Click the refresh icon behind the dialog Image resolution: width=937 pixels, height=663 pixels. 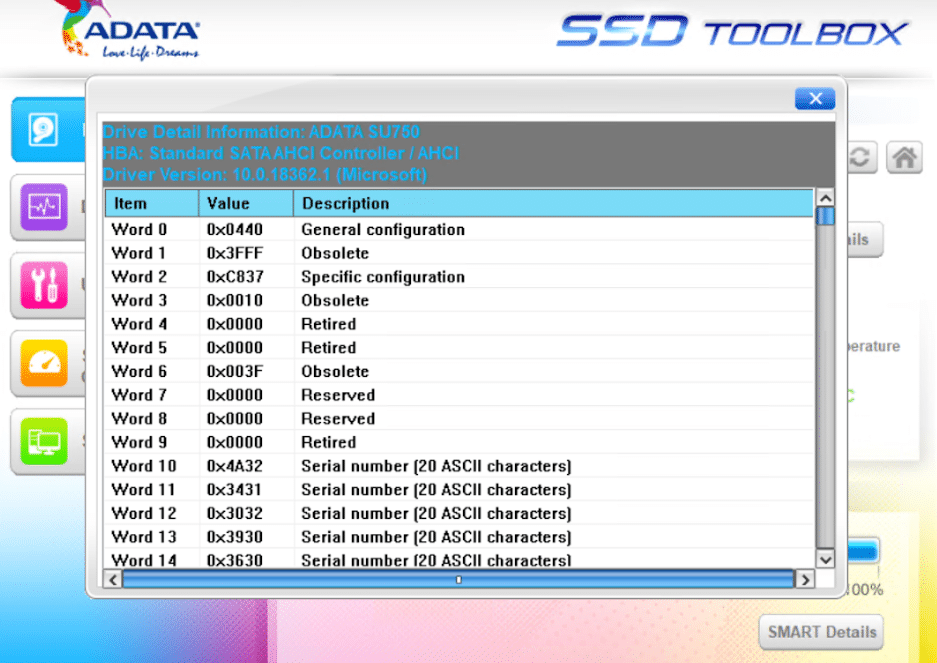tap(861, 157)
